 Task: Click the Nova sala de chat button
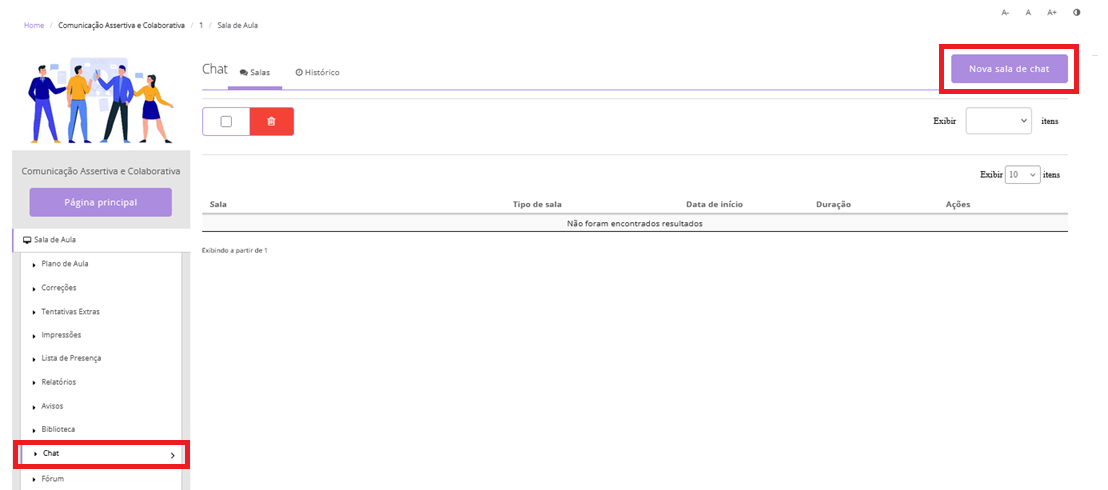(1009, 69)
